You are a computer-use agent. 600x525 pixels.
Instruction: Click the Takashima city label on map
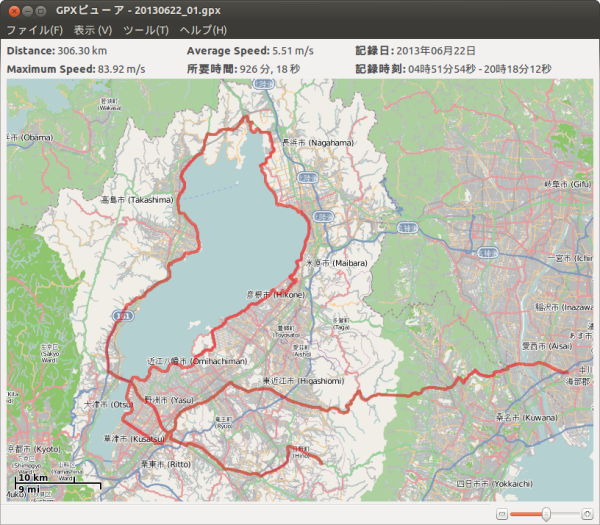(137, 200)
